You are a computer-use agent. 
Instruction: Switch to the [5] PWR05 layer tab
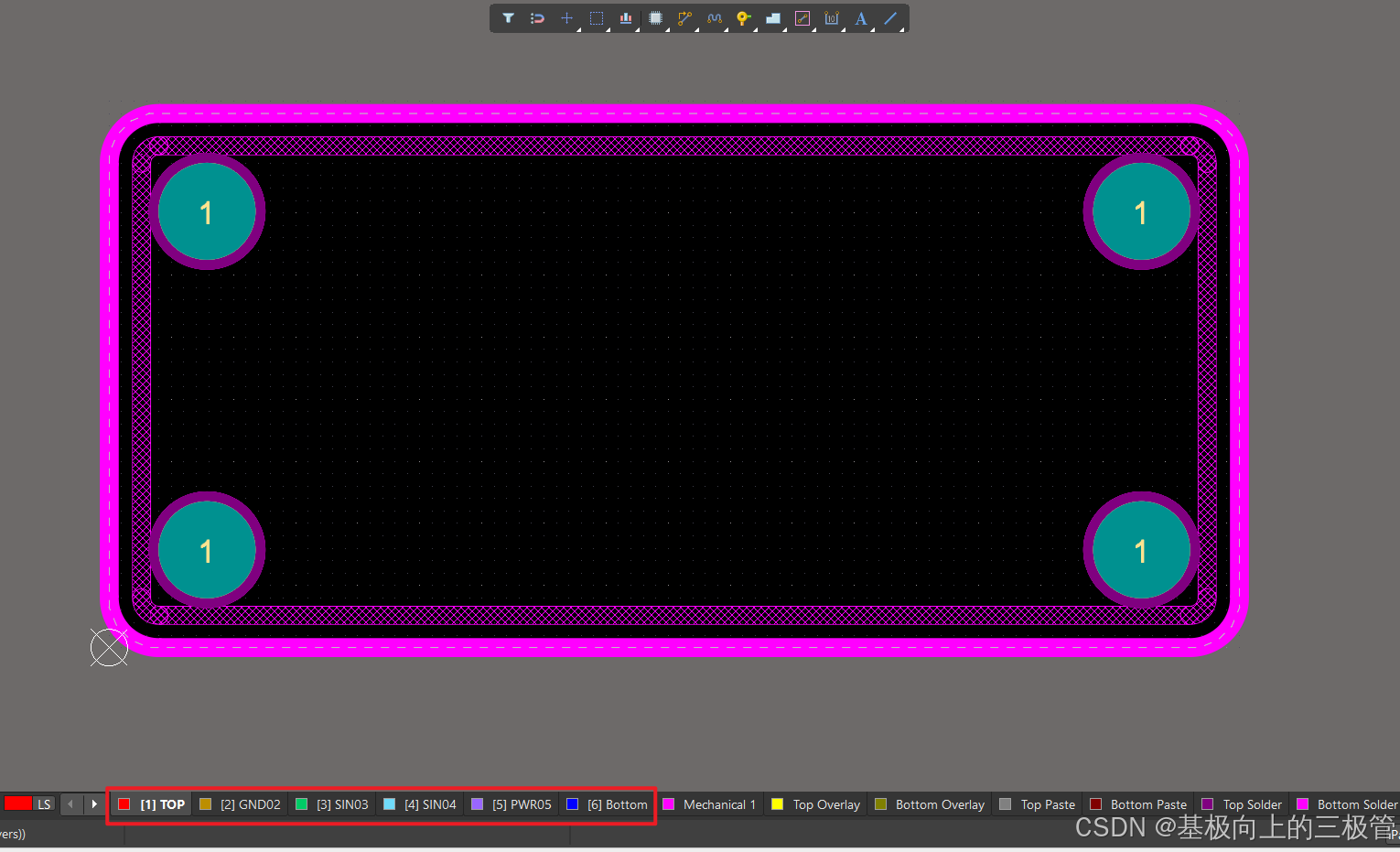(511, 804)
